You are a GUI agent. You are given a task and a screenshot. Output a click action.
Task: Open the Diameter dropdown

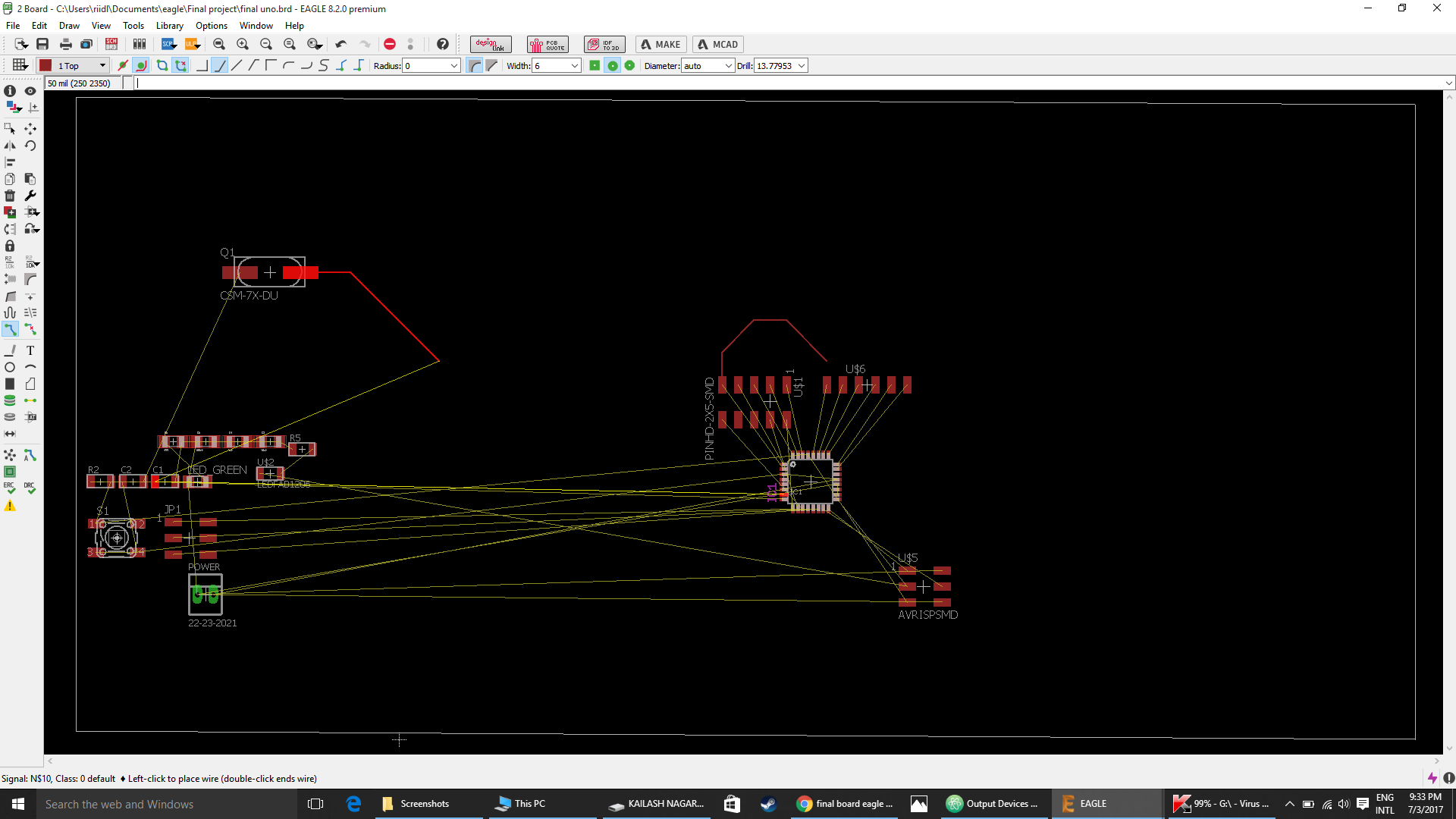point(729,66)
